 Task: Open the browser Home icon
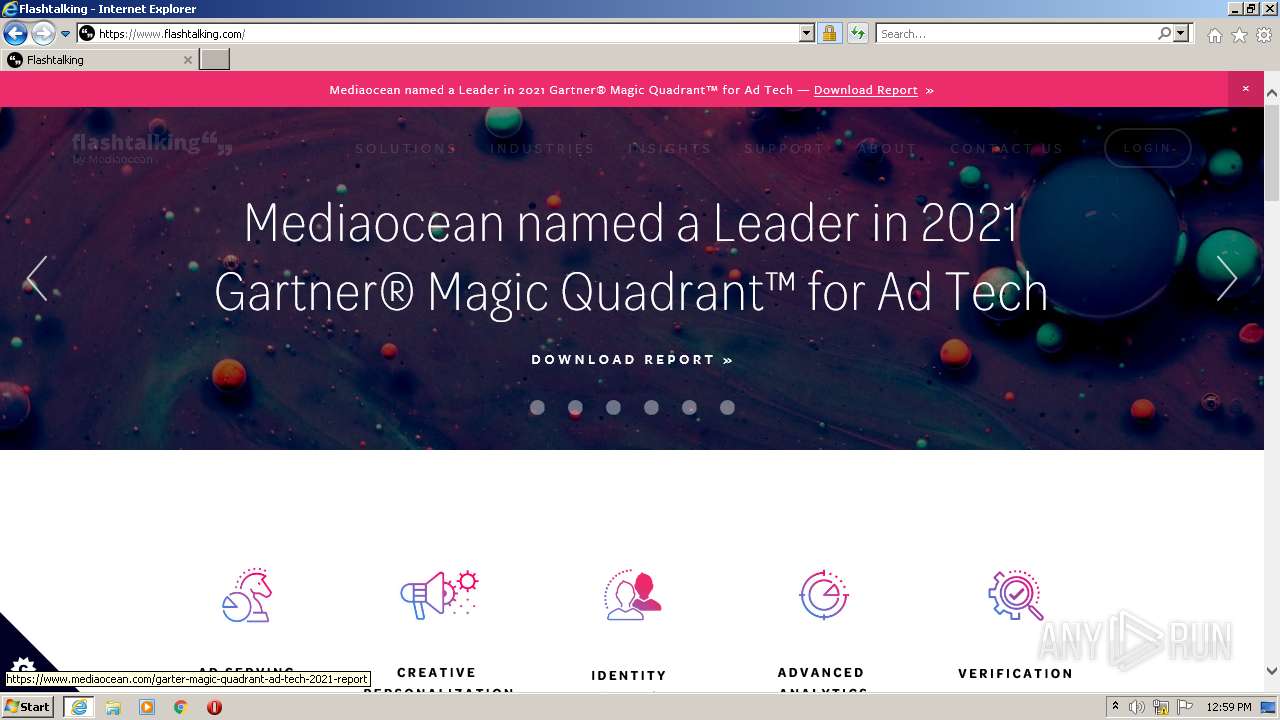(1214, 35)
